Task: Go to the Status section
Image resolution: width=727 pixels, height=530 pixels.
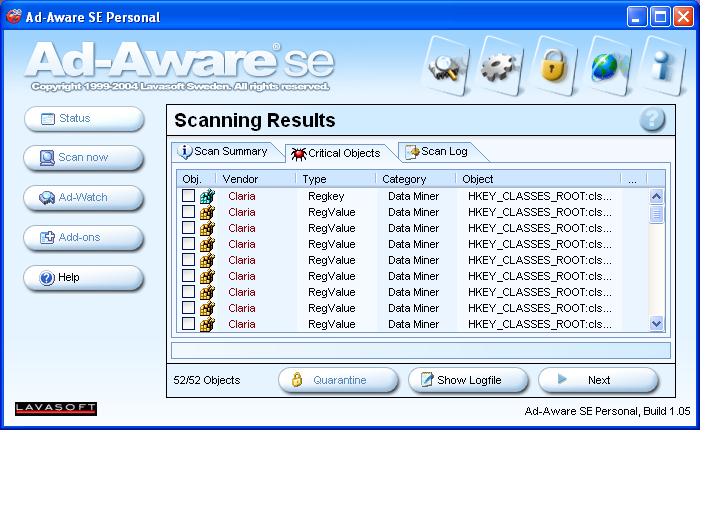Action: click(84, 119)
